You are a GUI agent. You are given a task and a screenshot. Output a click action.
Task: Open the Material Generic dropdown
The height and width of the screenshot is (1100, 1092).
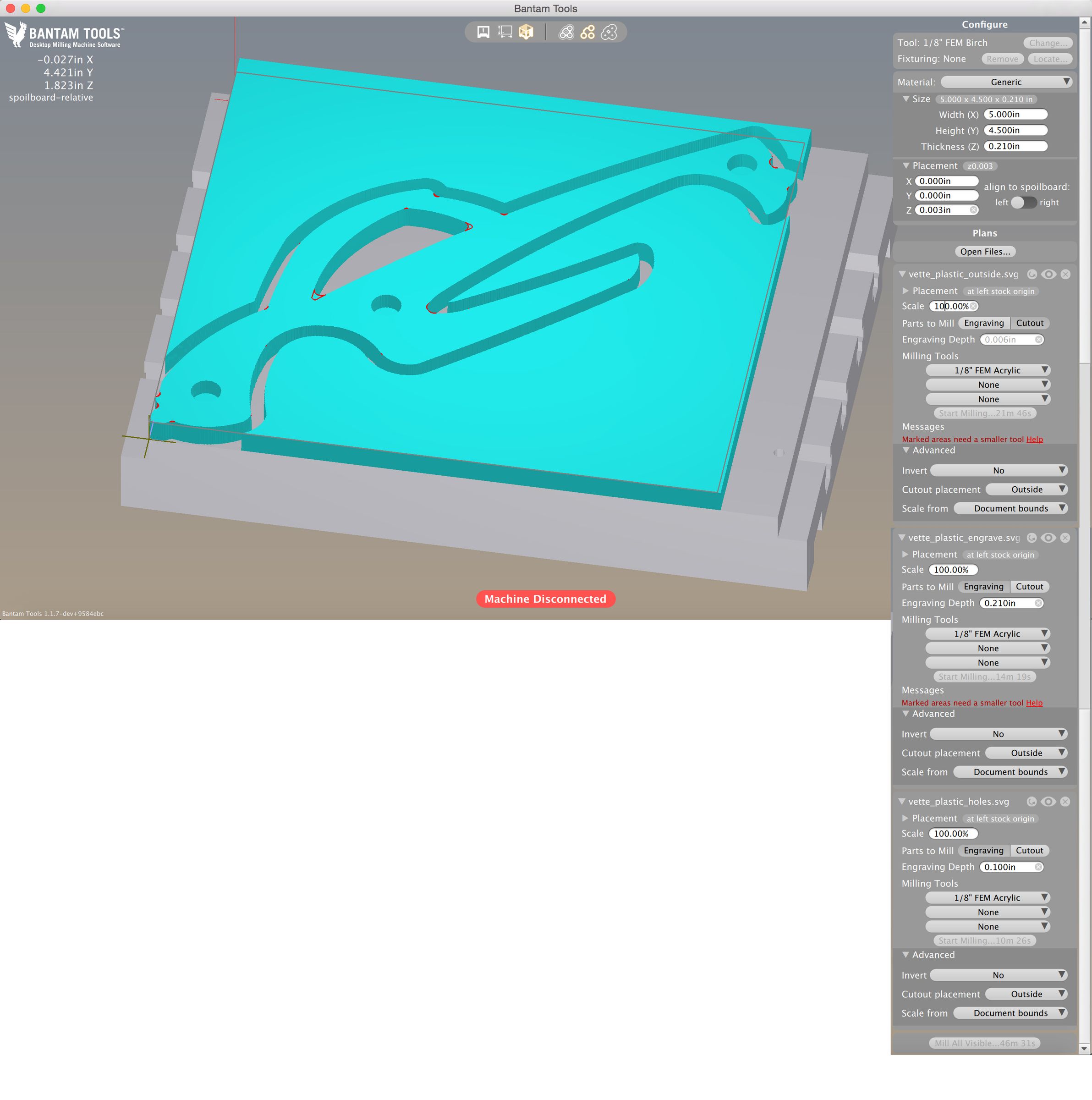tap(1007, 82)
